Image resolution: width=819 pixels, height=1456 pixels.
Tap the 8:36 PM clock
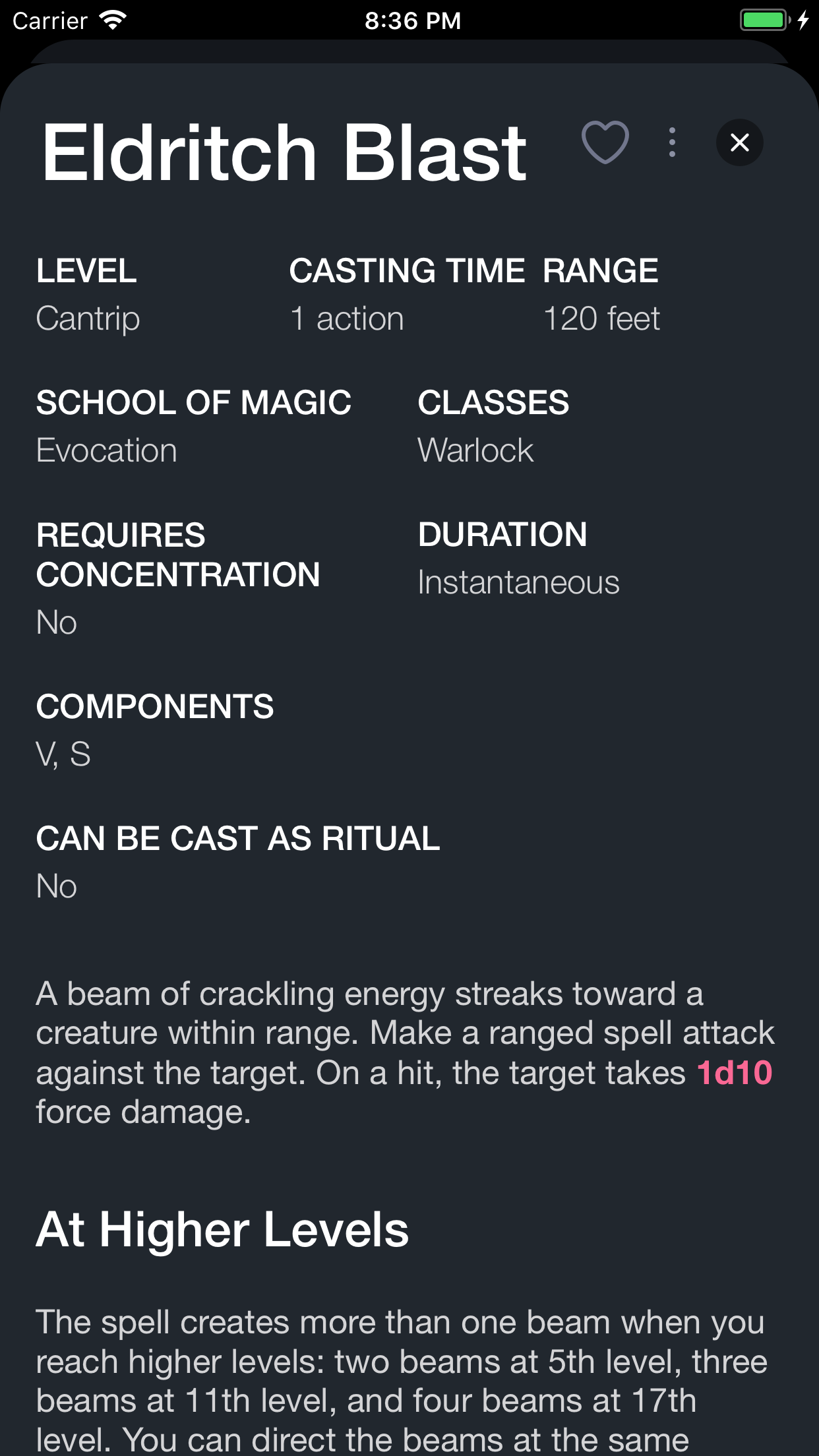pyautogui.click(x=413, y=20)
